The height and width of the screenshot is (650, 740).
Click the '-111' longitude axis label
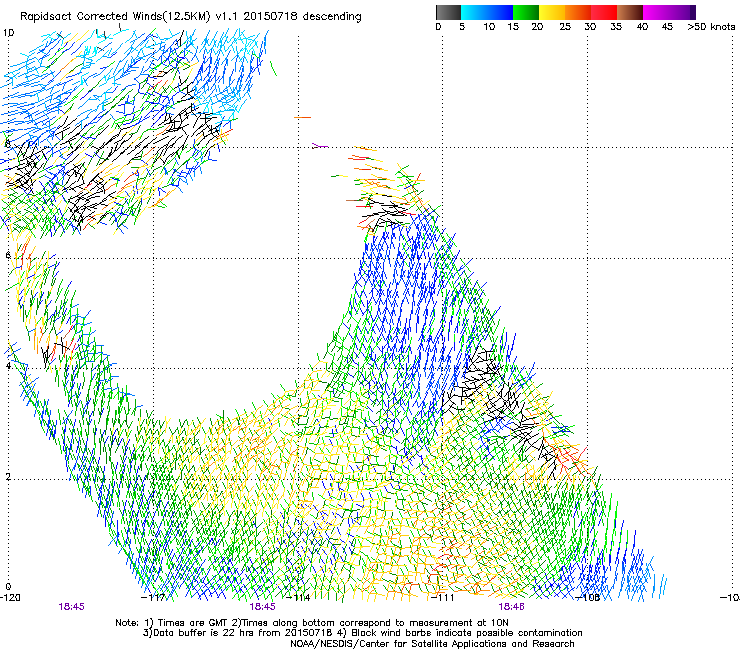442,598
